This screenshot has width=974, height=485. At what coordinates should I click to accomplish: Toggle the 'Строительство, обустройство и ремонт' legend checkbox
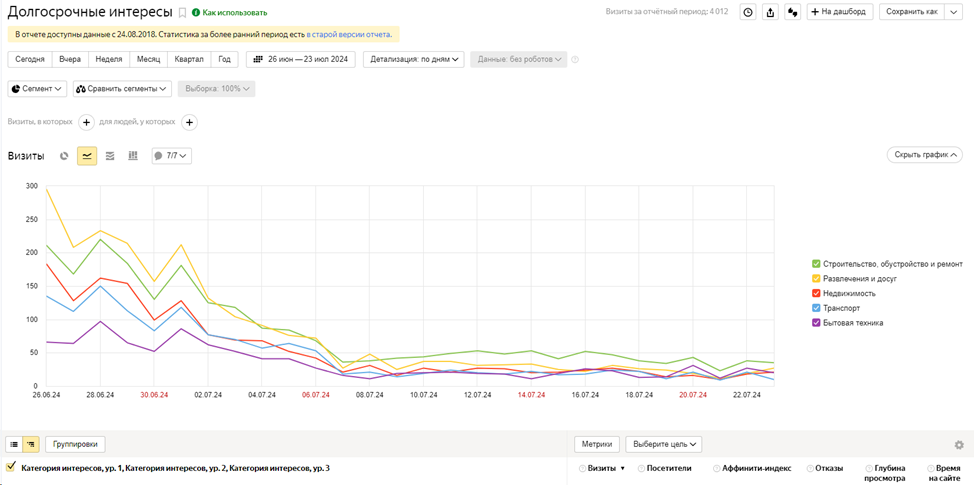click(817, 264)
